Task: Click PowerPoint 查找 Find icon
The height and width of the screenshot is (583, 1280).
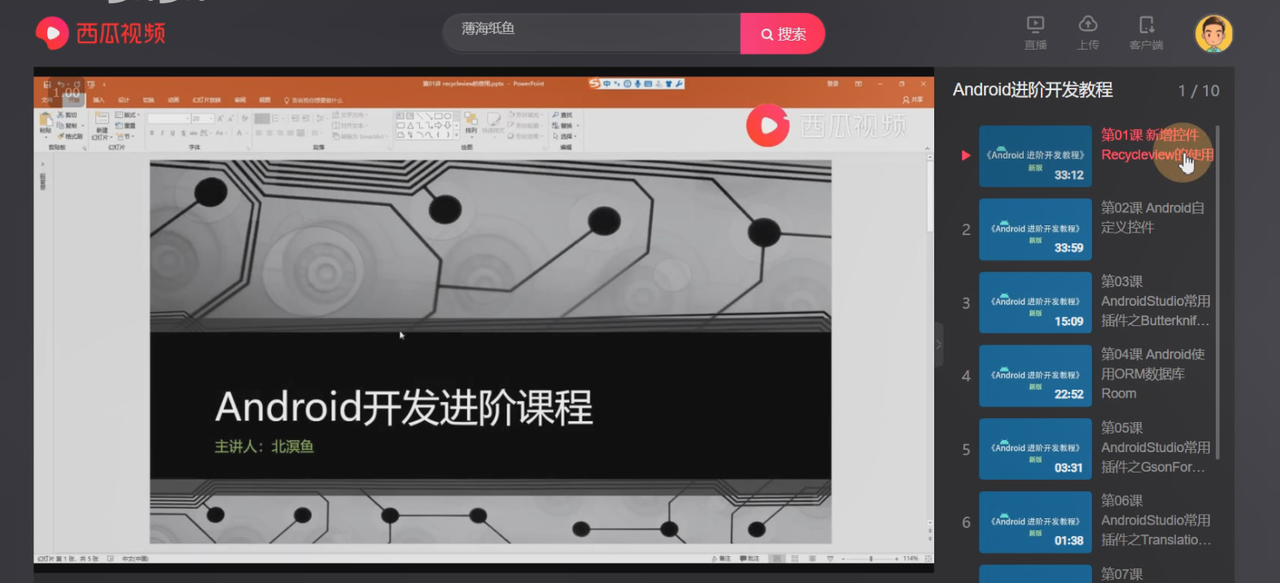Action: click(562, 115)
